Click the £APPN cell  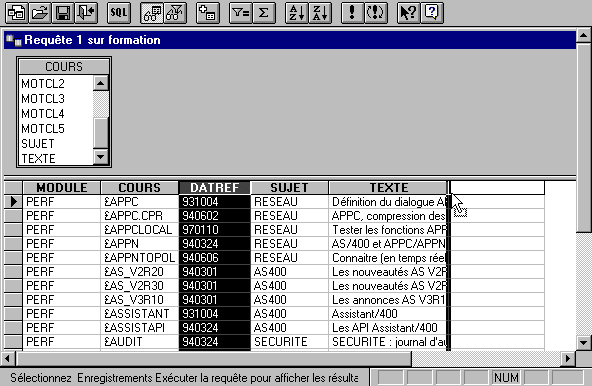(x=139, y=244)
